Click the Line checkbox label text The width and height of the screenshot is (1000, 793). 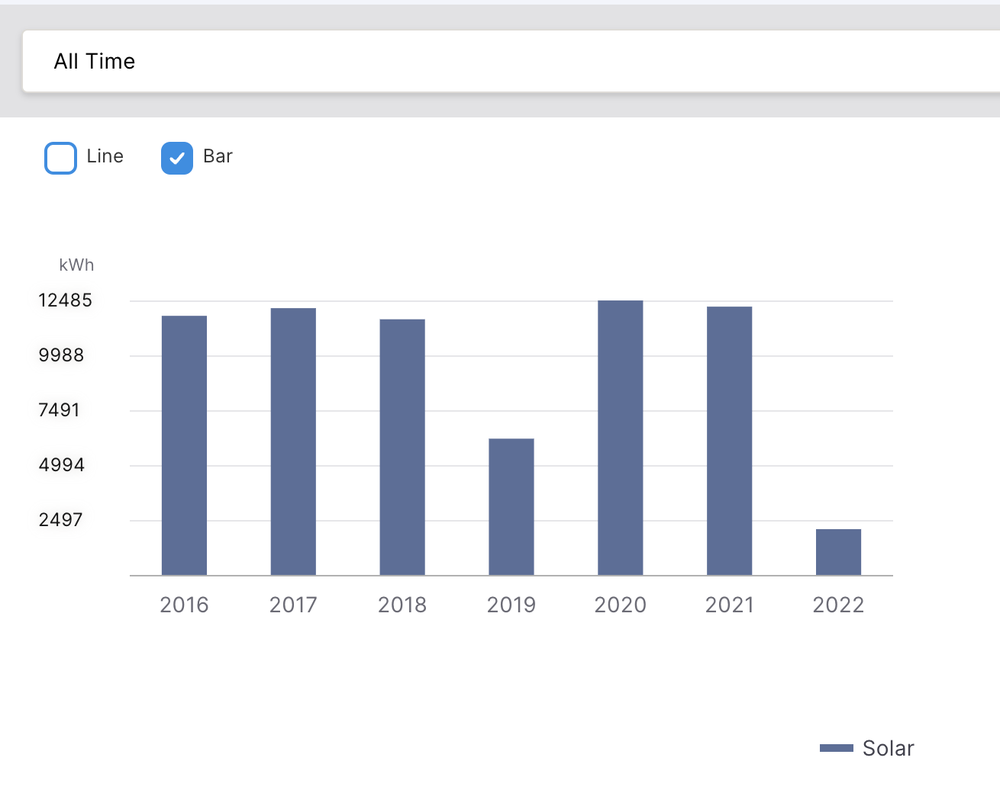(105, 156)
